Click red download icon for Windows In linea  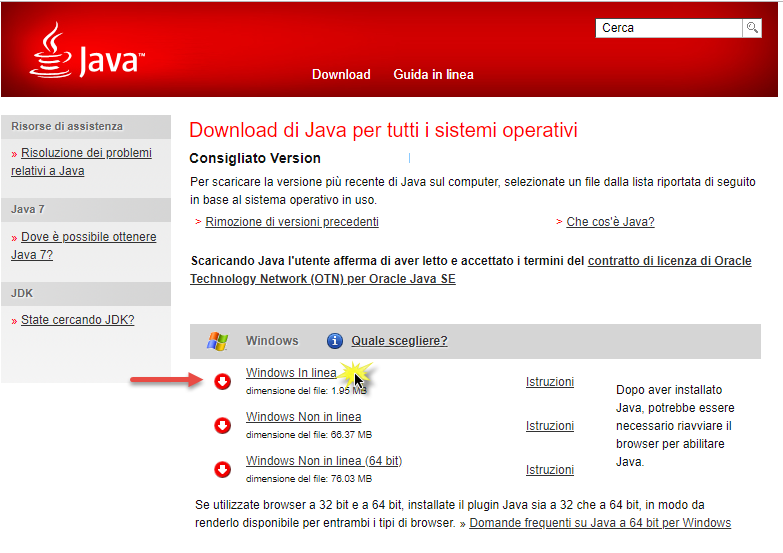(222, 382)
